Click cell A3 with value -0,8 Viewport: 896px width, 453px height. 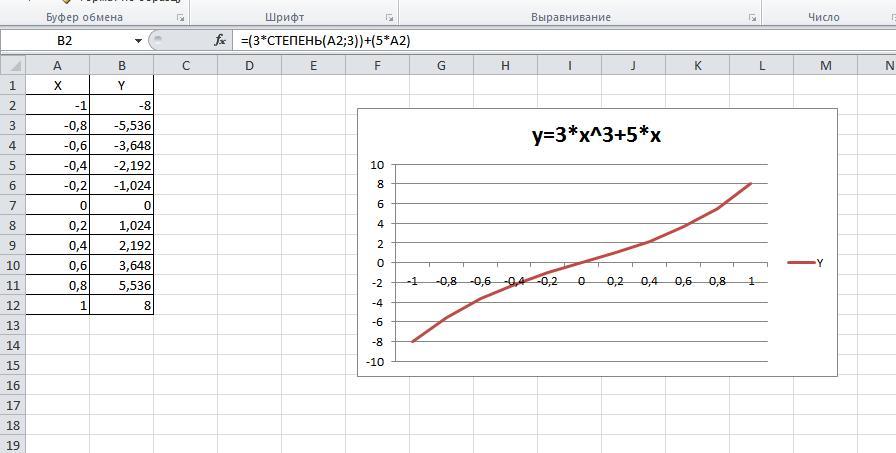click(x=57, y=125)
